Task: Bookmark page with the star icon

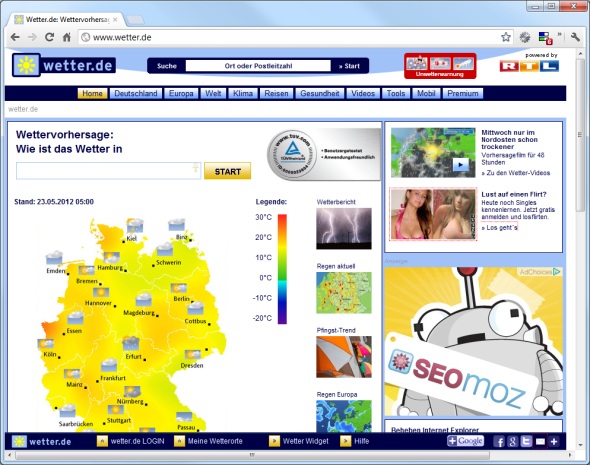Action: (x=506, y=37)
